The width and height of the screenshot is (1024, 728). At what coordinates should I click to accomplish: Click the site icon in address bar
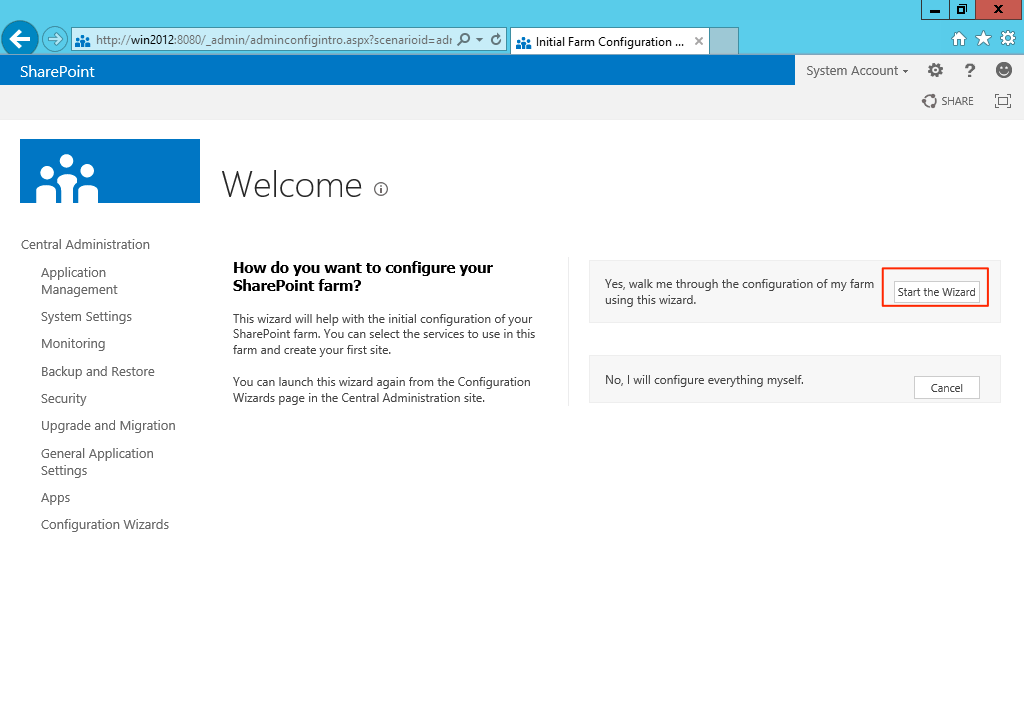(x=82, y=40)
